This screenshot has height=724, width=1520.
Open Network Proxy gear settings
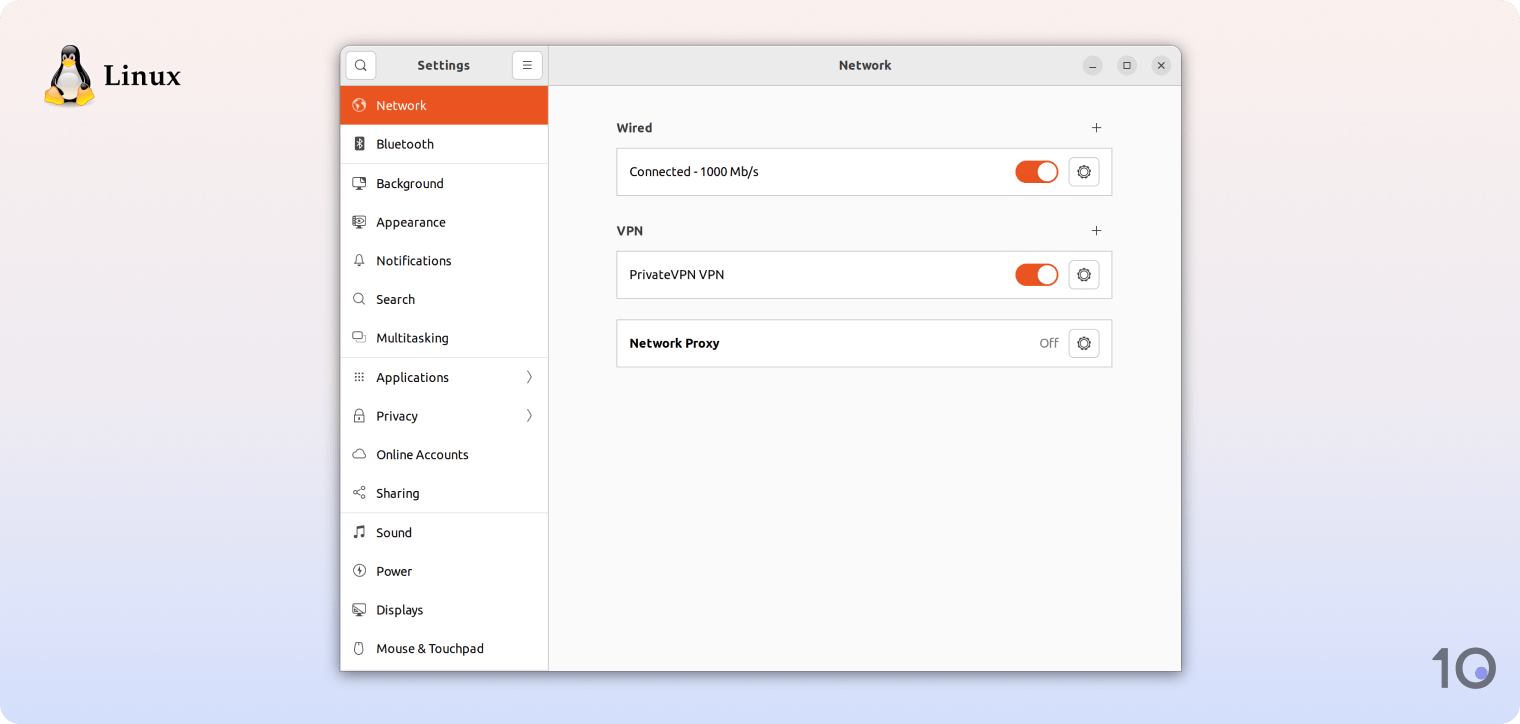point(1084,343)
